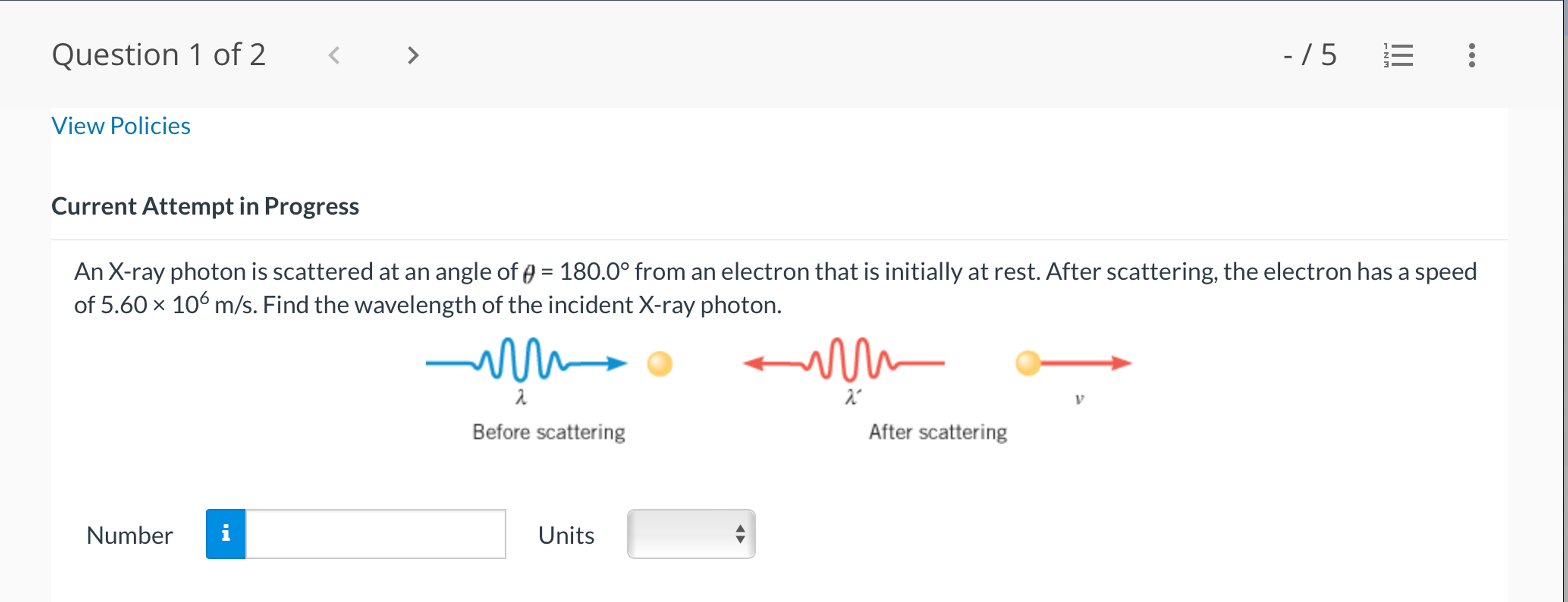Screen dimensions: 1568x602
Task: Click the left chevron navigation arrow
Action: pos(334,55)
